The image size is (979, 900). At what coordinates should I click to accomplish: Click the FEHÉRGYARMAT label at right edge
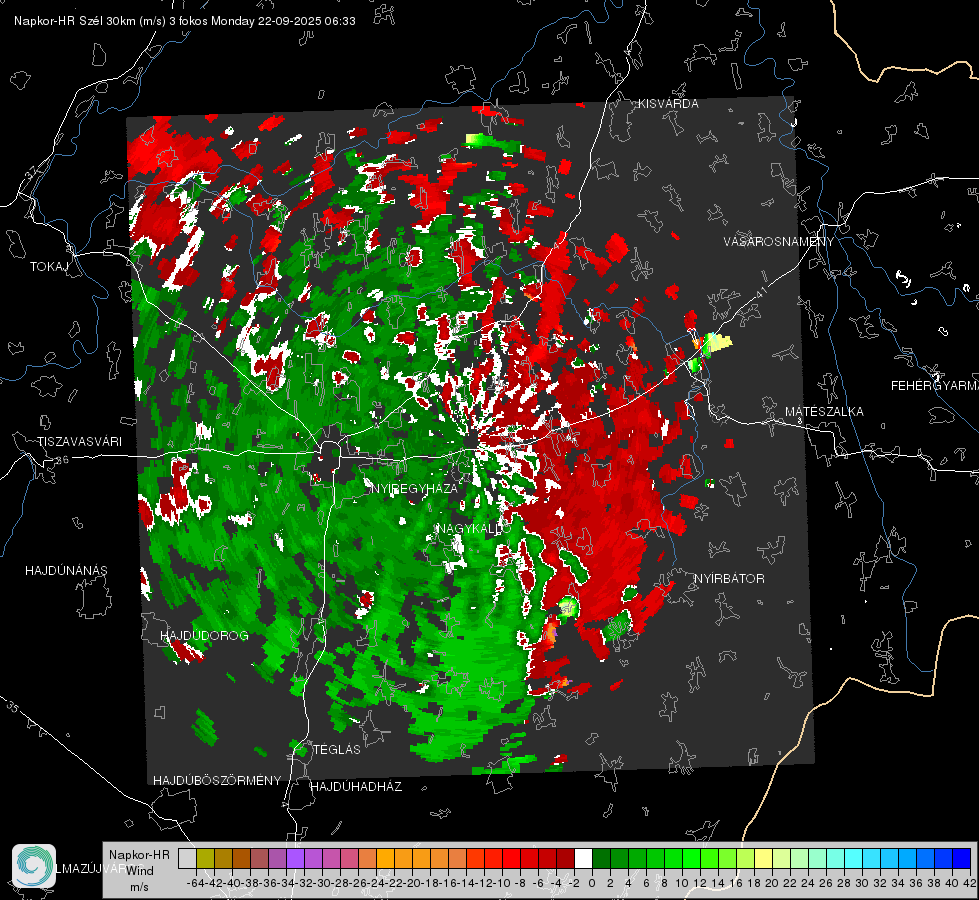pyautogui.click(x=935, y=386)
